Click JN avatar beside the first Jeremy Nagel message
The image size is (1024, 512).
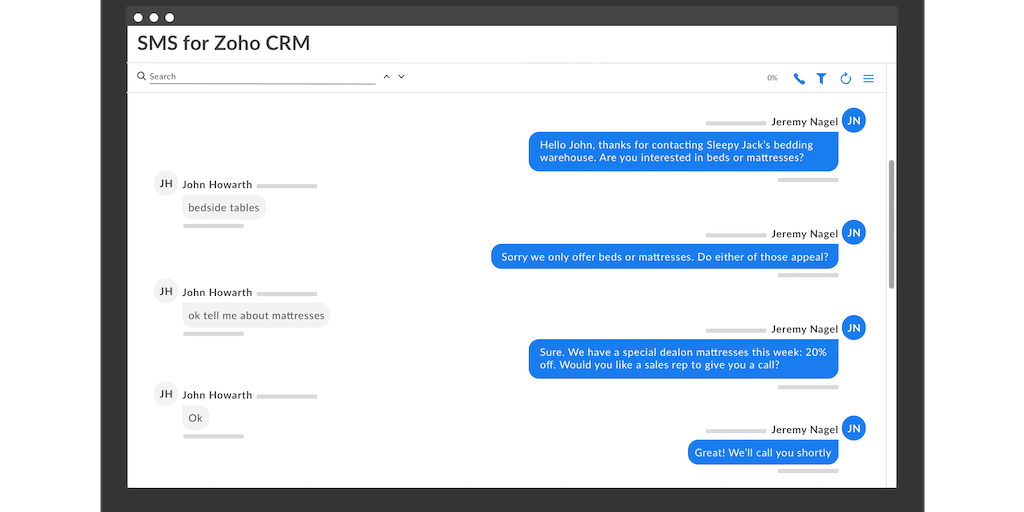tap(853, 121)
